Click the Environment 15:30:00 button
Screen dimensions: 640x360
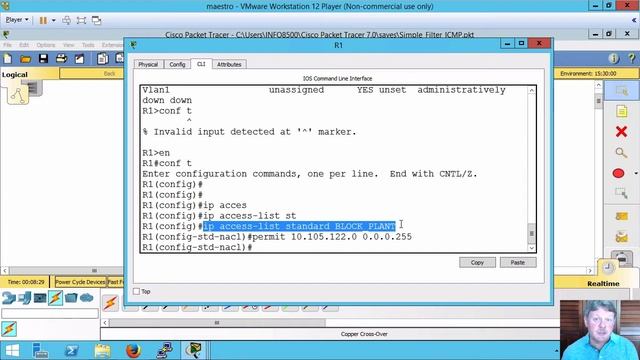tap(588, 73)
